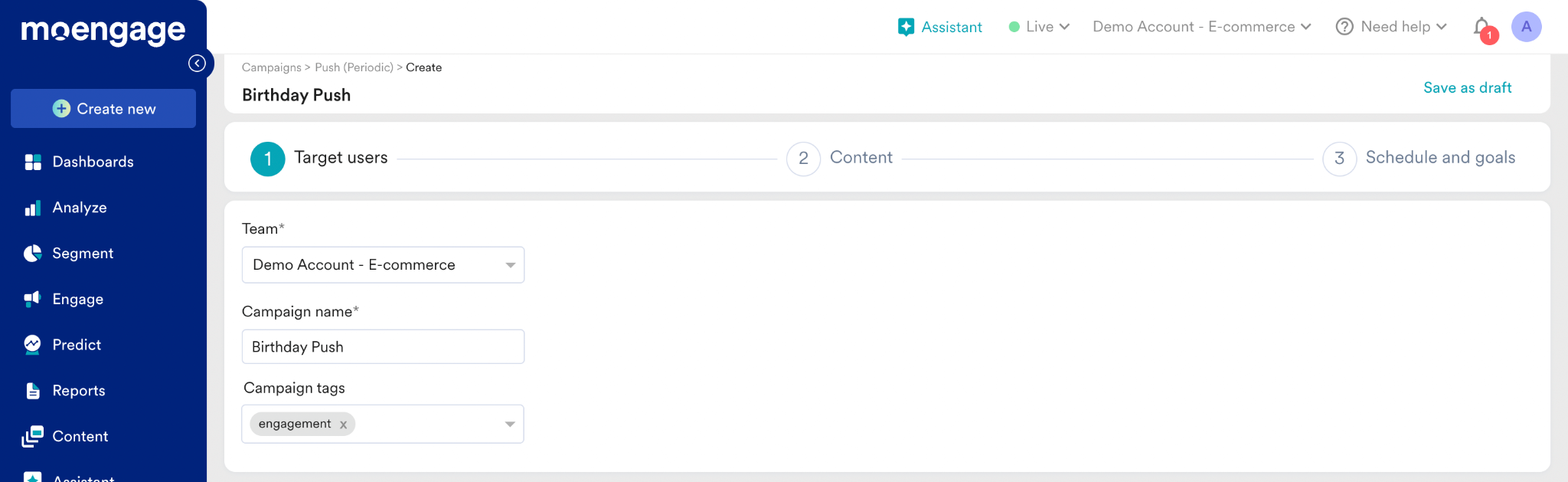Open the Reports document icon
The height and width of the screenshot is (482, 1568).
[33, 391]
